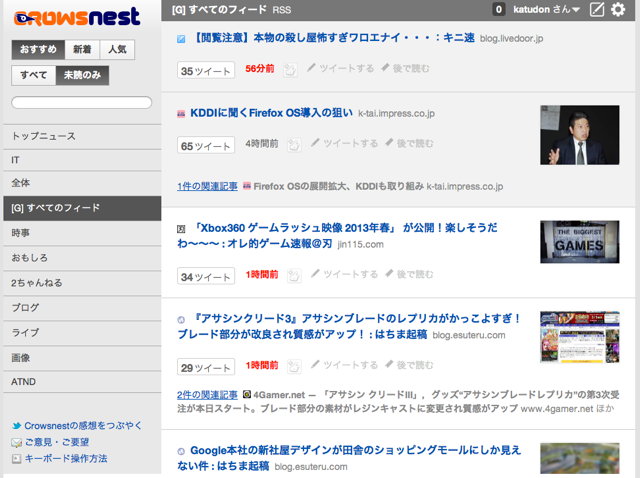Screen dimensions: 640x478
Task: Click favicon beside KDDI Firefox OS article
Action: click(x=181, y=114)
